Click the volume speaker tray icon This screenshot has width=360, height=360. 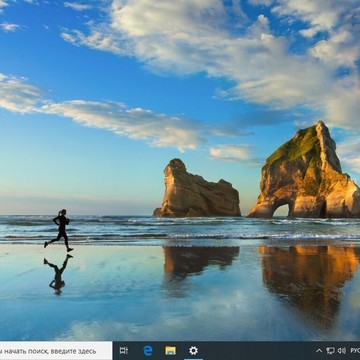click(342, 351)
